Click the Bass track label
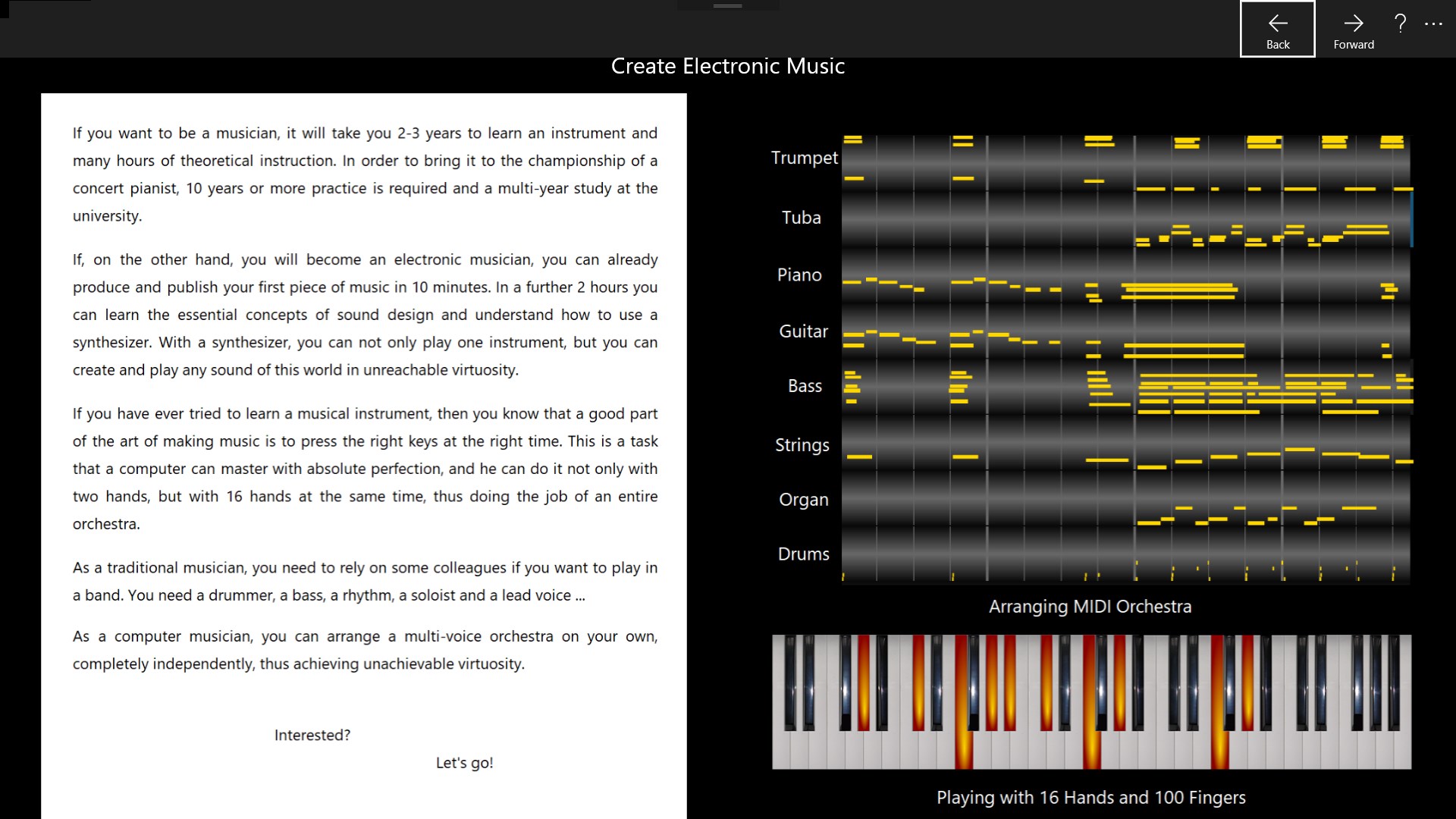 805,386
